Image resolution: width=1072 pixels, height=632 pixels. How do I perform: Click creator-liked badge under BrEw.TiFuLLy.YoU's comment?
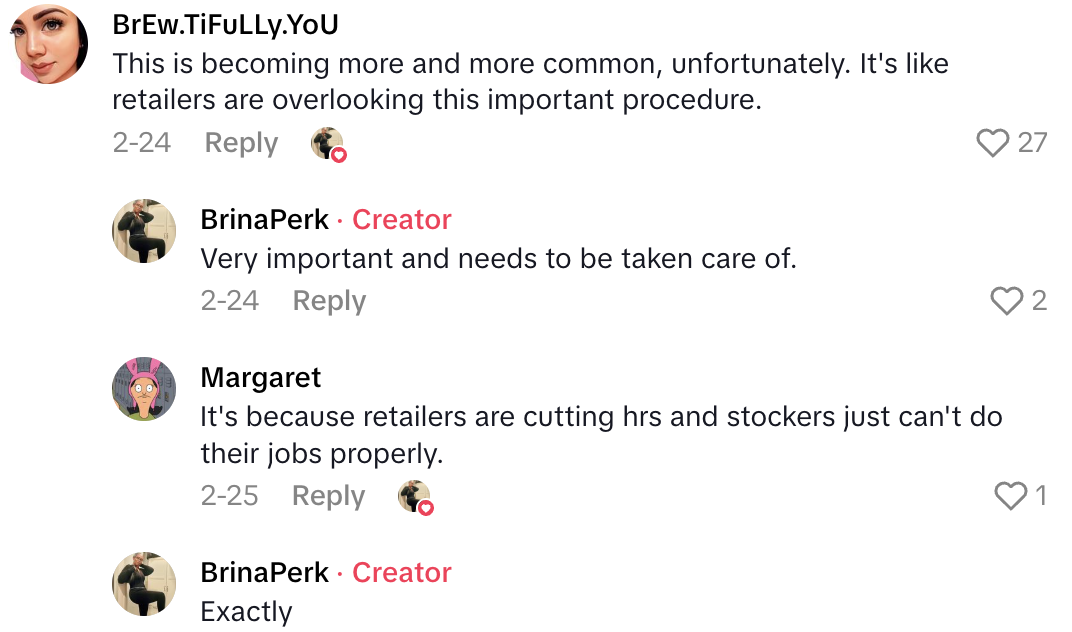[x=328, y=145]
